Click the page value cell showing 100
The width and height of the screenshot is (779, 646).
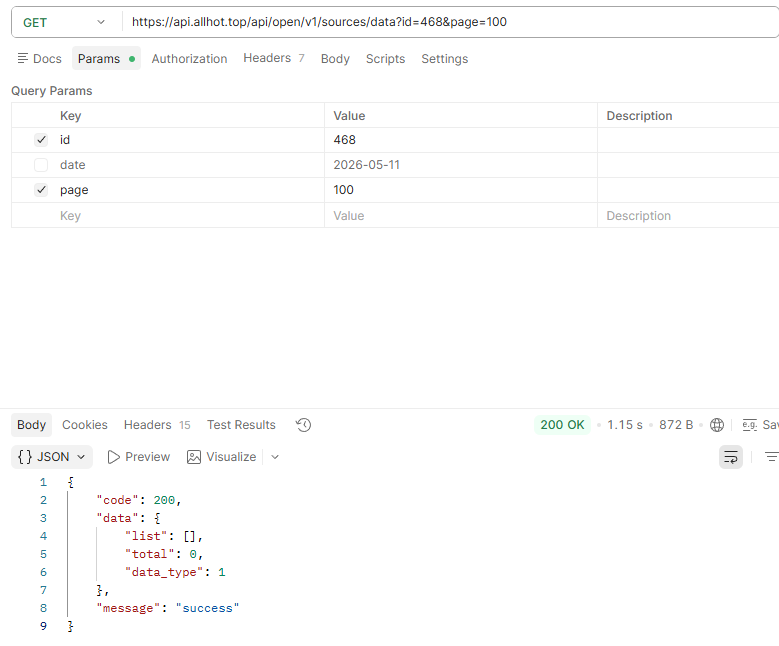(461, 190)
